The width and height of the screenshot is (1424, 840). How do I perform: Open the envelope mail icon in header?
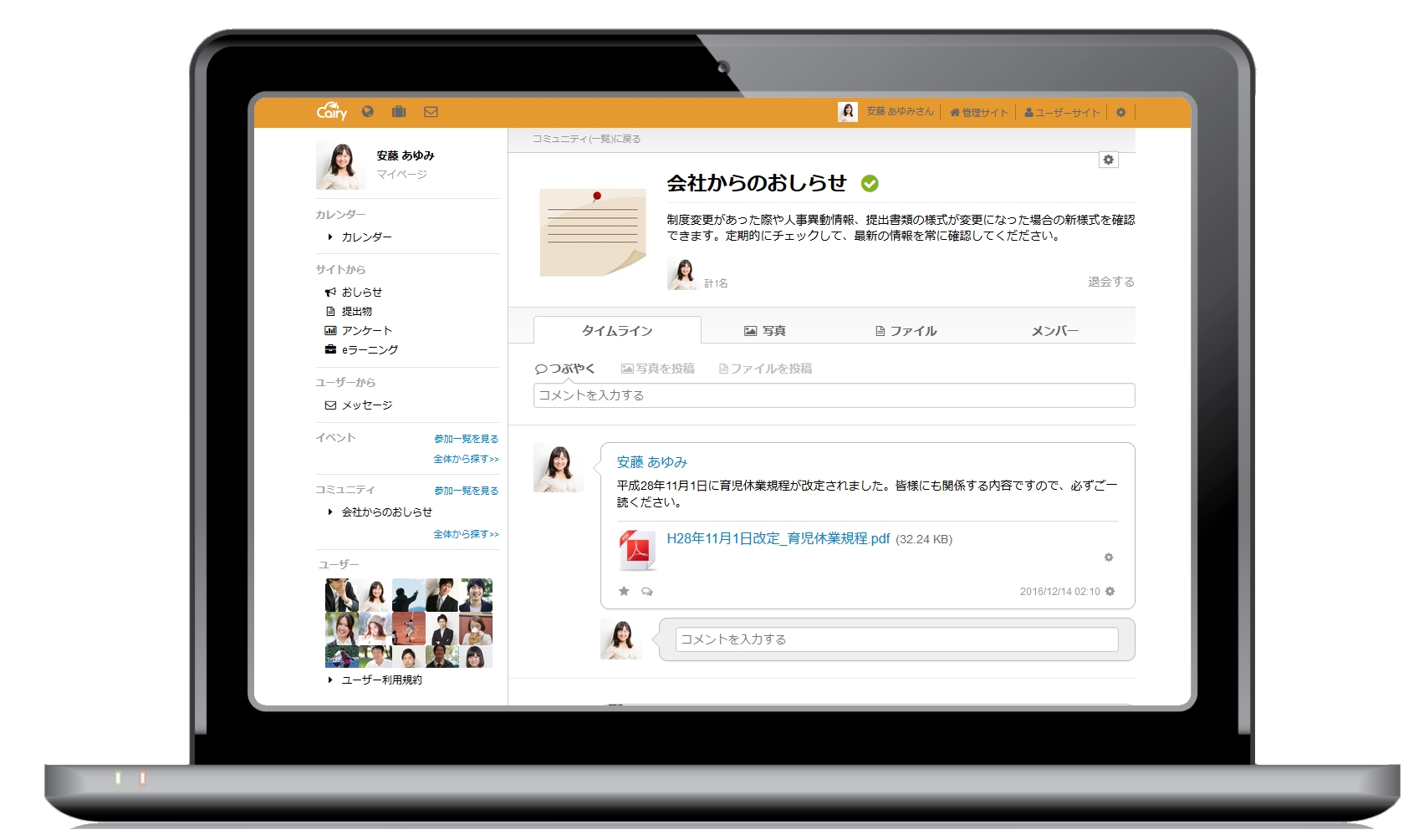(431, 112)
